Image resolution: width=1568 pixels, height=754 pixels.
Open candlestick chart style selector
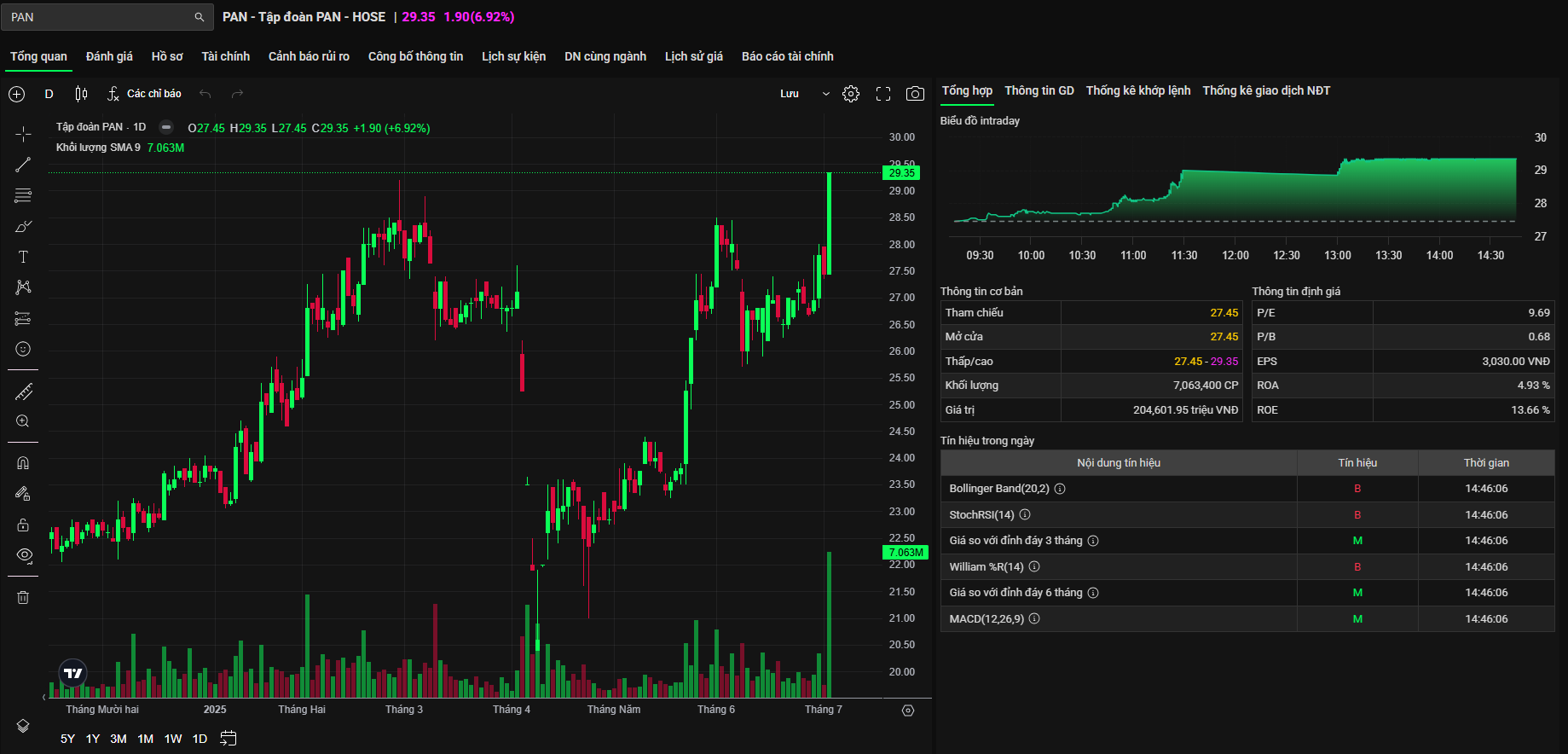pyautogui.click(x=81, y=94)
